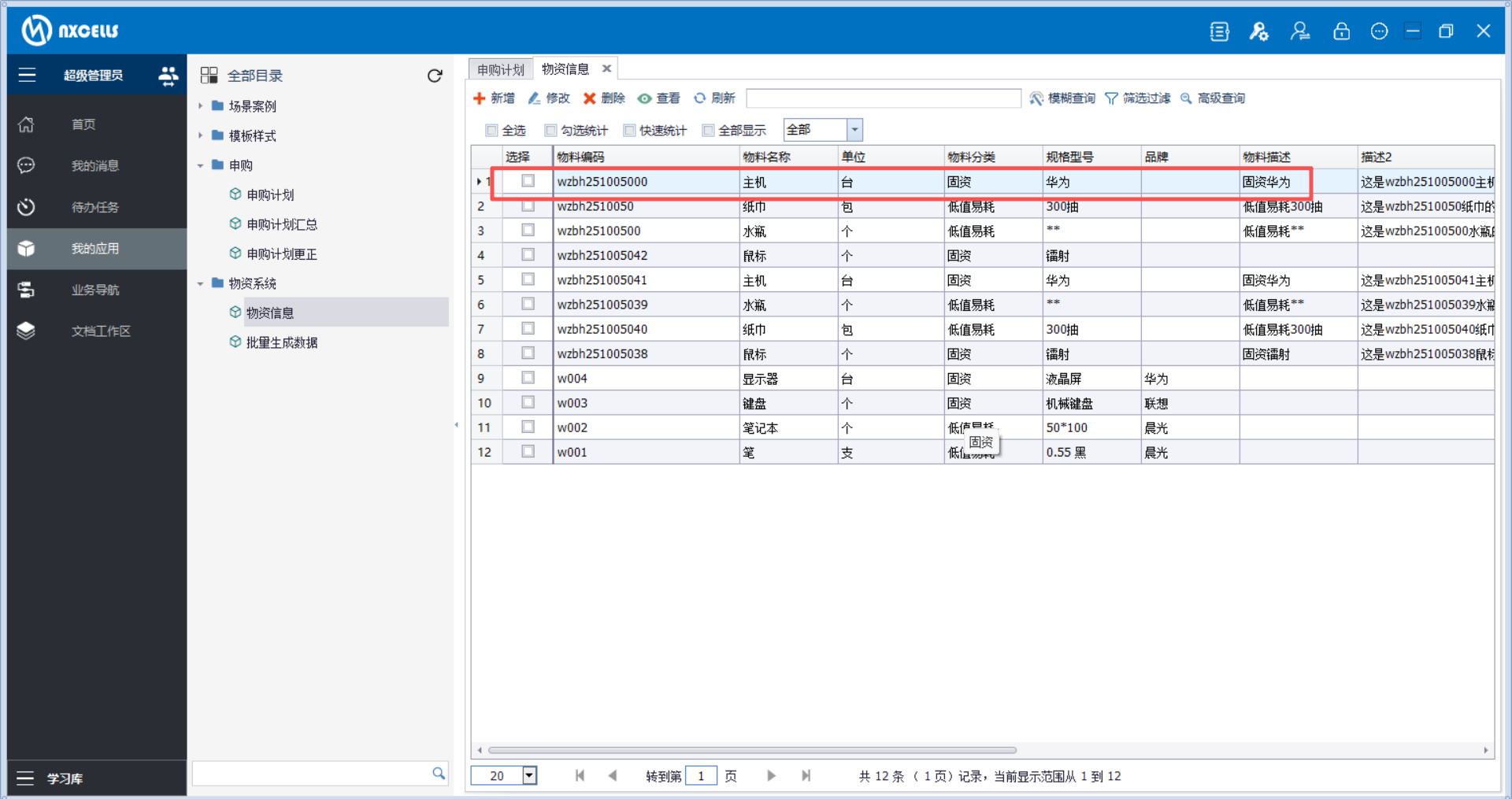Open the page size 20 dropdown
The height and width of the screenshot is (799, 1512).
(x=530, y=776)
